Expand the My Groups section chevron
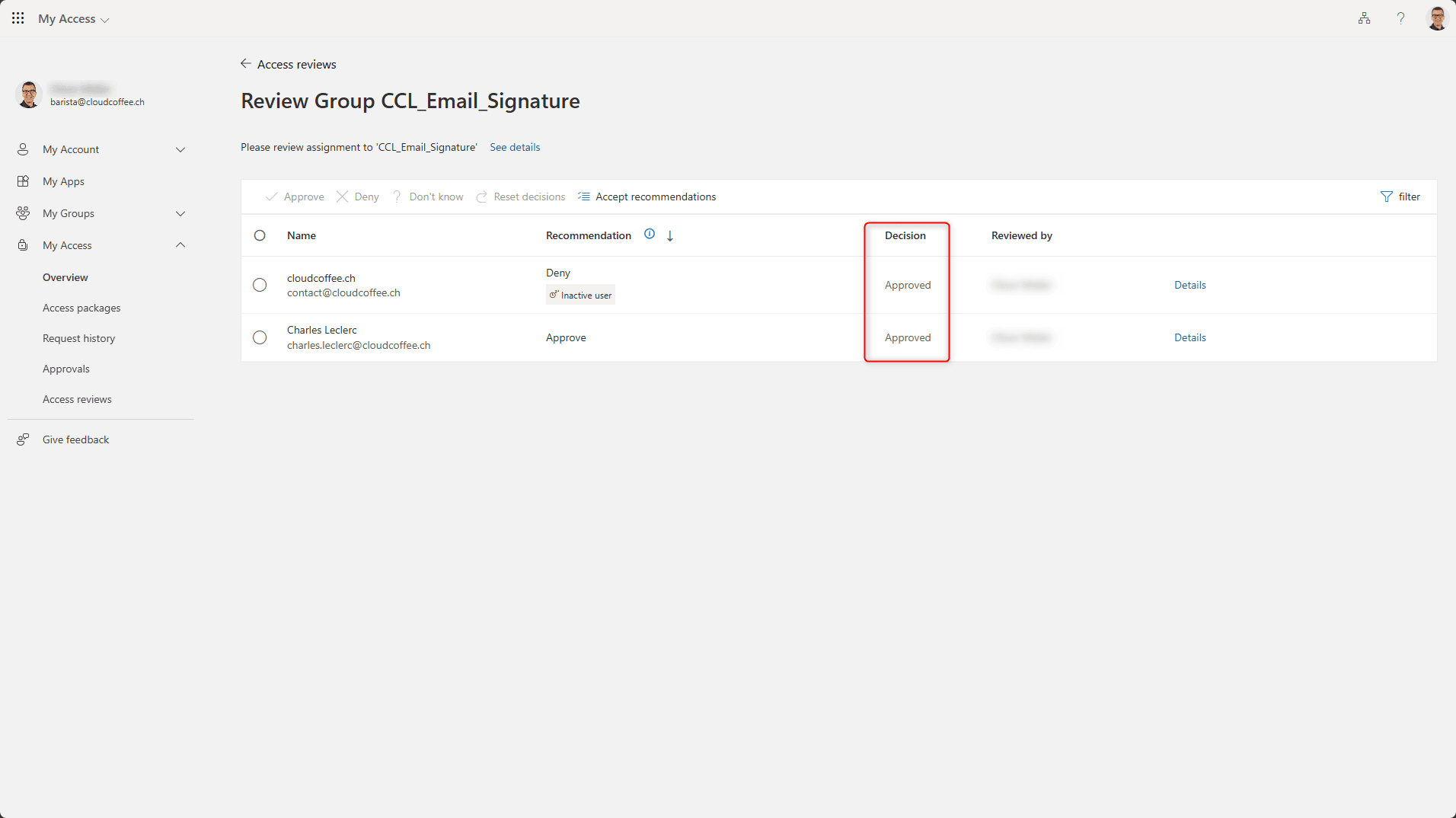Viewport: 1456px width, 818px height. tap(180, 213)
